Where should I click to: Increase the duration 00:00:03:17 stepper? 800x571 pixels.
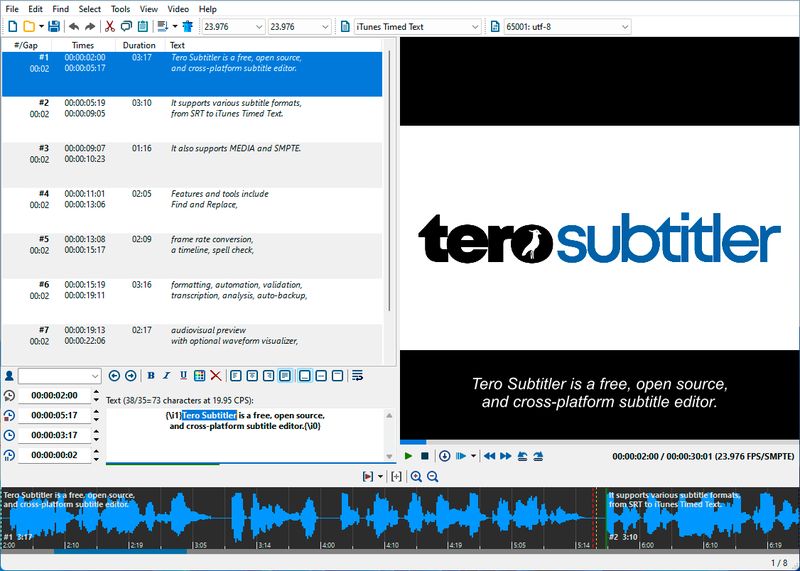(96, 432)
